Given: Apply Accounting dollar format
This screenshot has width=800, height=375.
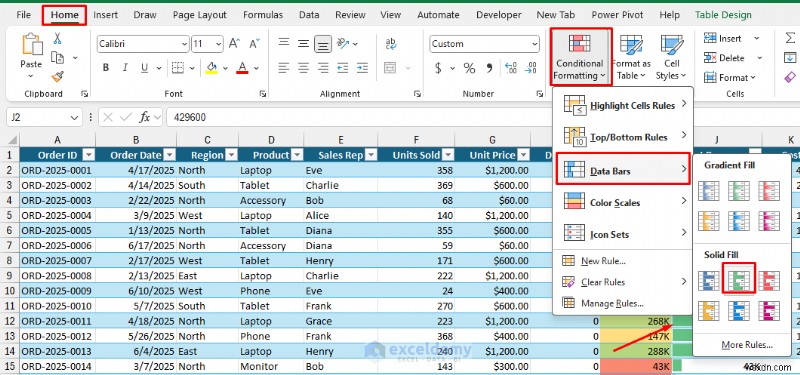Looking at the screenshot, I should point(438,68).
